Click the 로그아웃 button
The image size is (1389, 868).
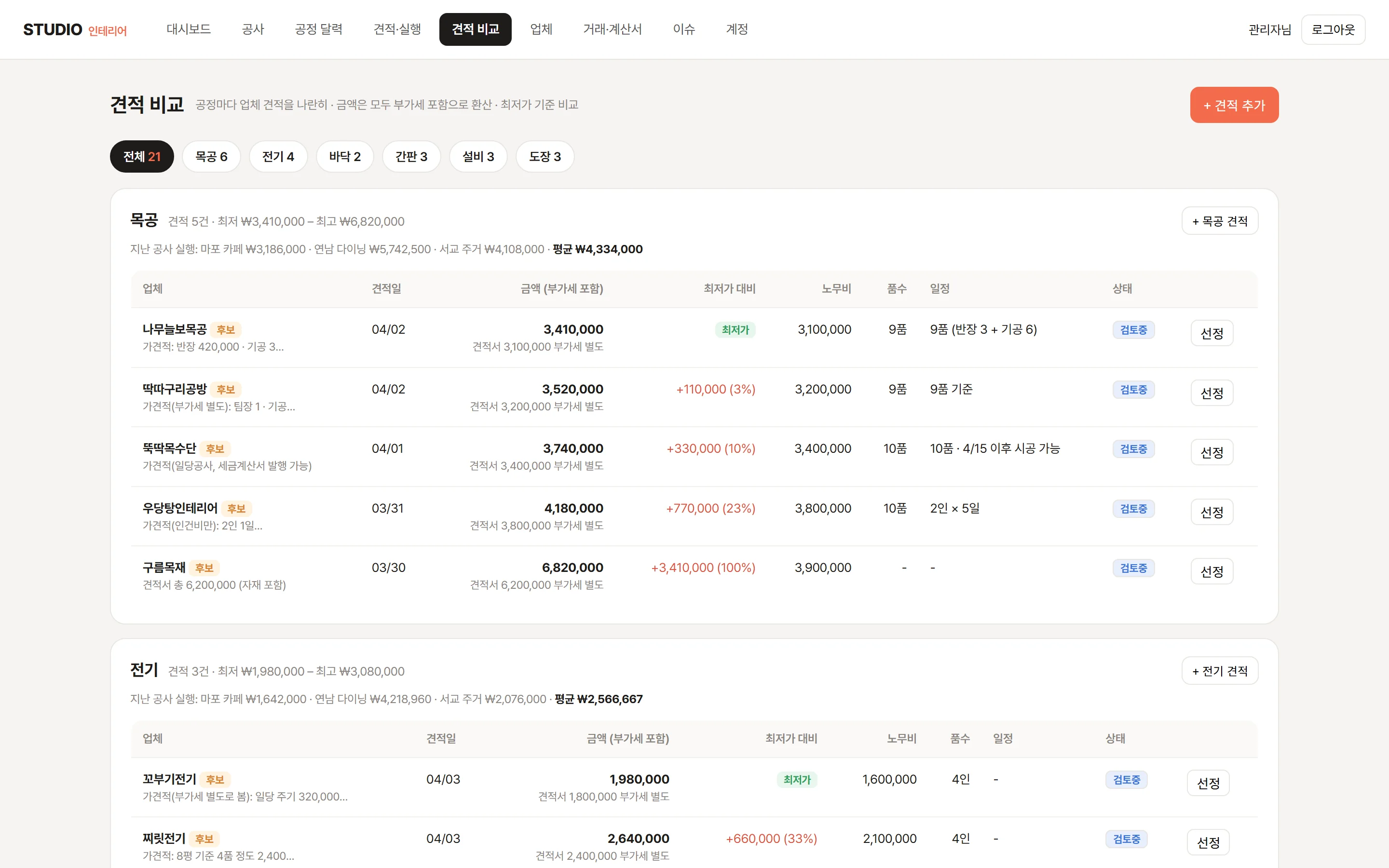coord(1333,29)
